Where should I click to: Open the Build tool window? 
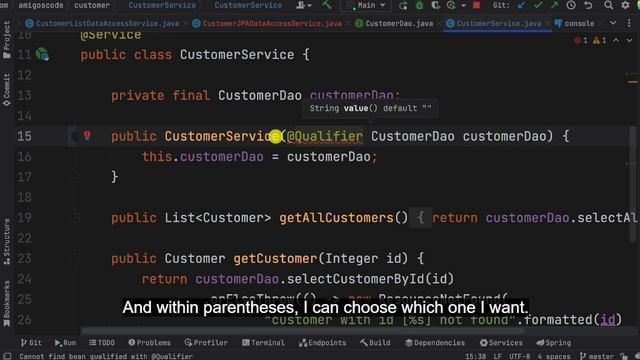coord(376,343)
